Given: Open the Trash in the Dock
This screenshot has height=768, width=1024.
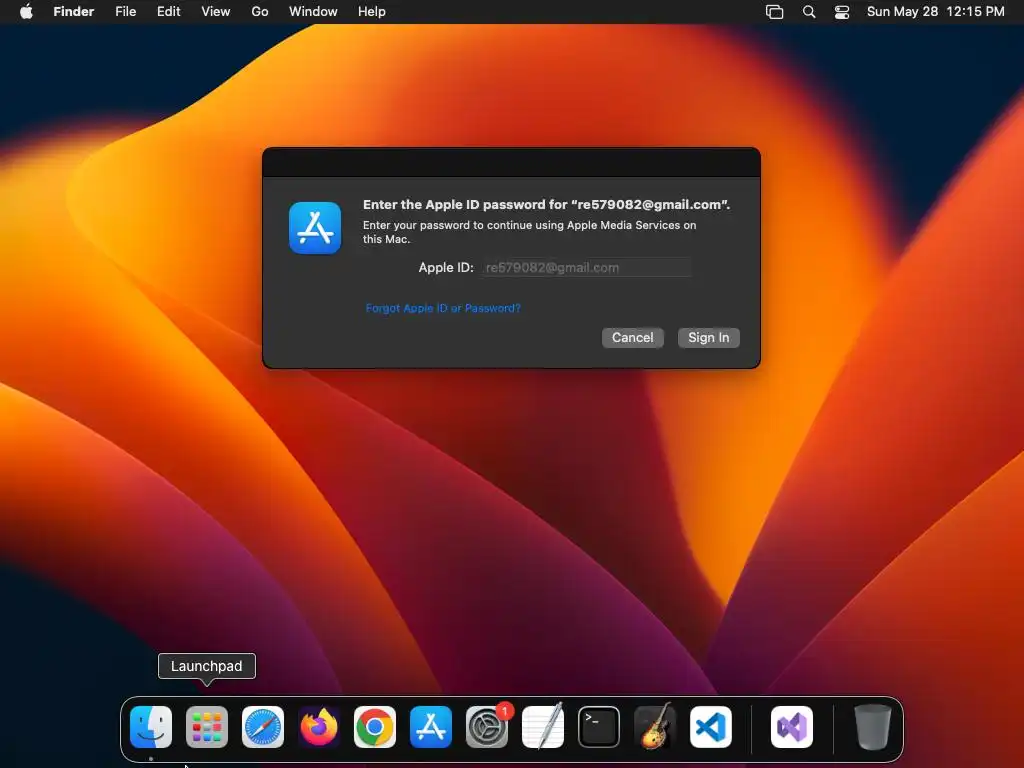Looking at the screenshot, I should click(872, 727).
